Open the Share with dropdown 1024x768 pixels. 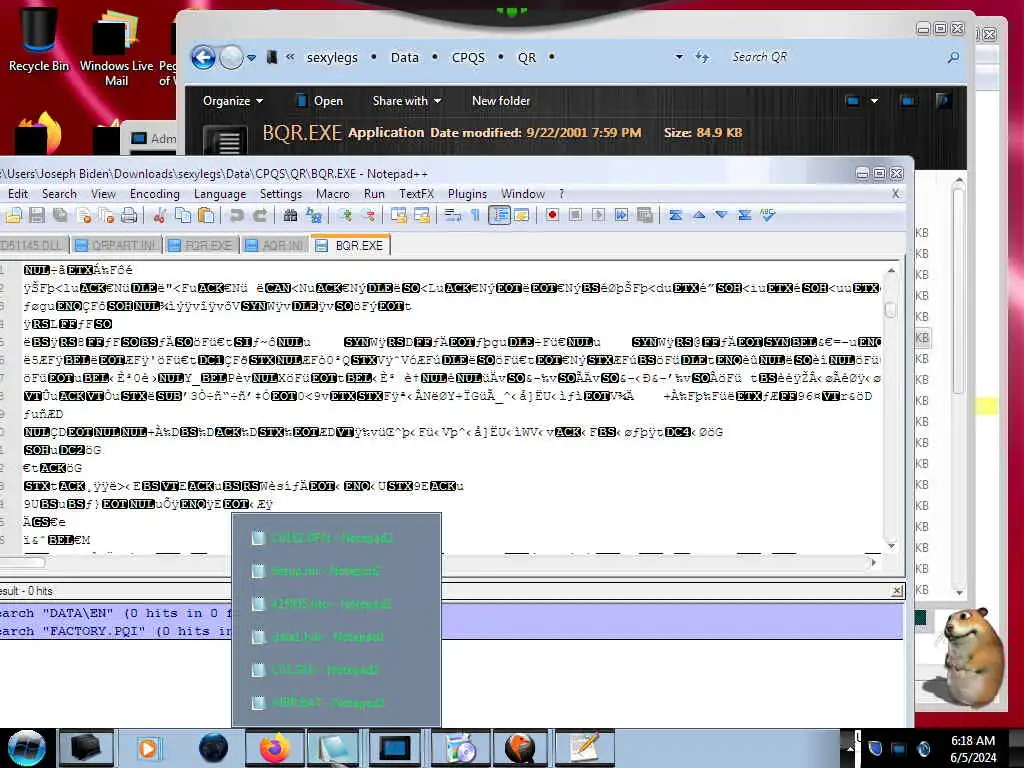click(406, 101)
